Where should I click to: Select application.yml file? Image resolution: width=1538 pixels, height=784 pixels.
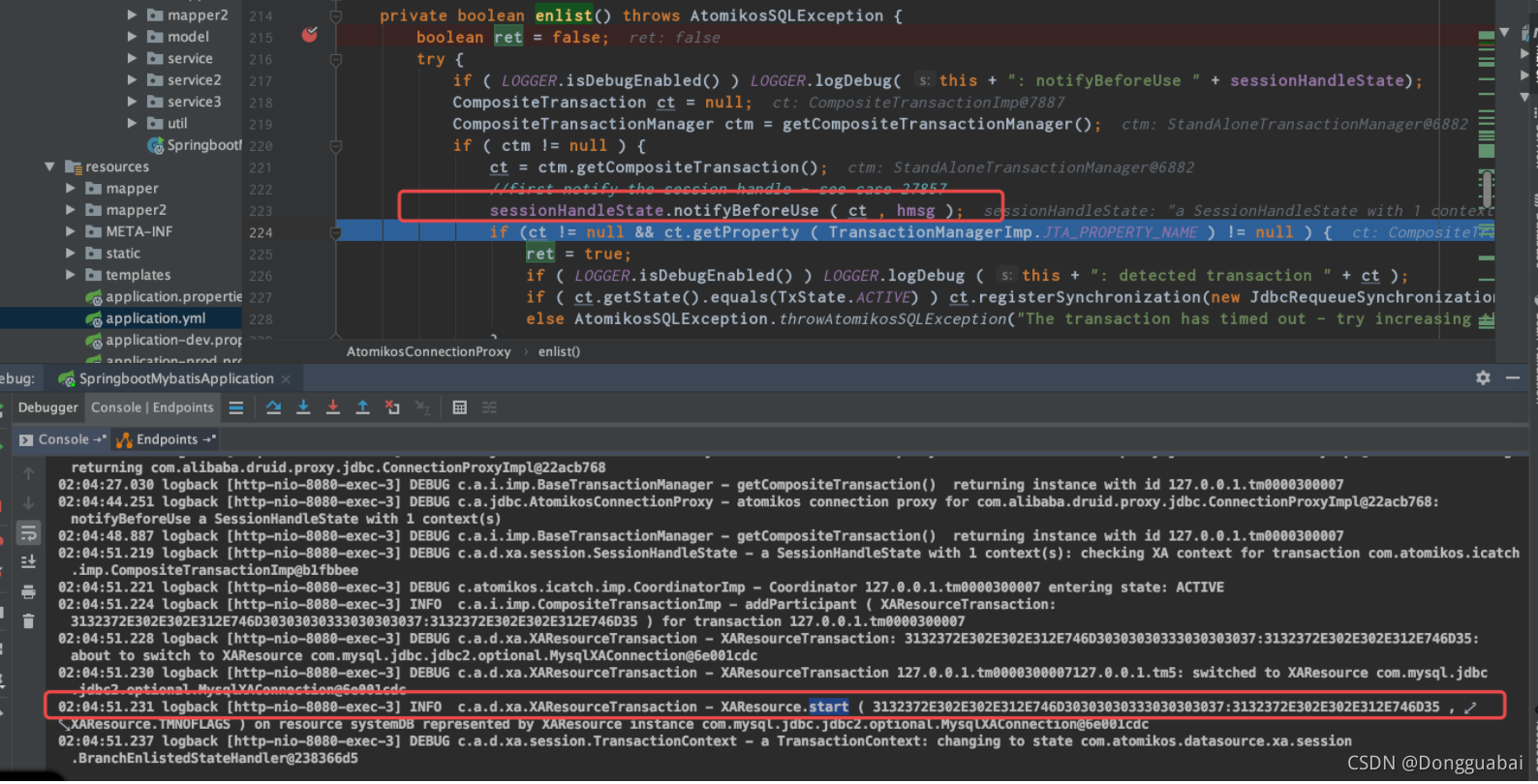tap(155, 318)
